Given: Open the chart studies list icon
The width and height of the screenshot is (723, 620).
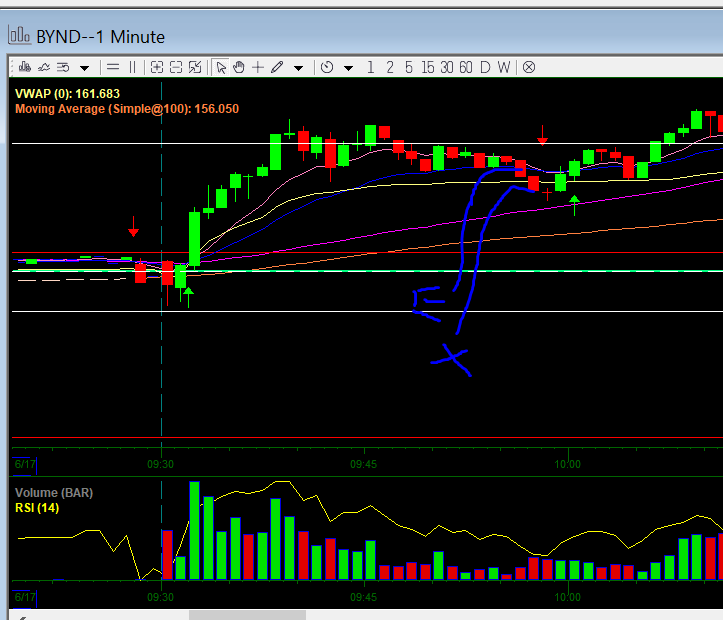Looking at the screenshot, I should [62, 67].
